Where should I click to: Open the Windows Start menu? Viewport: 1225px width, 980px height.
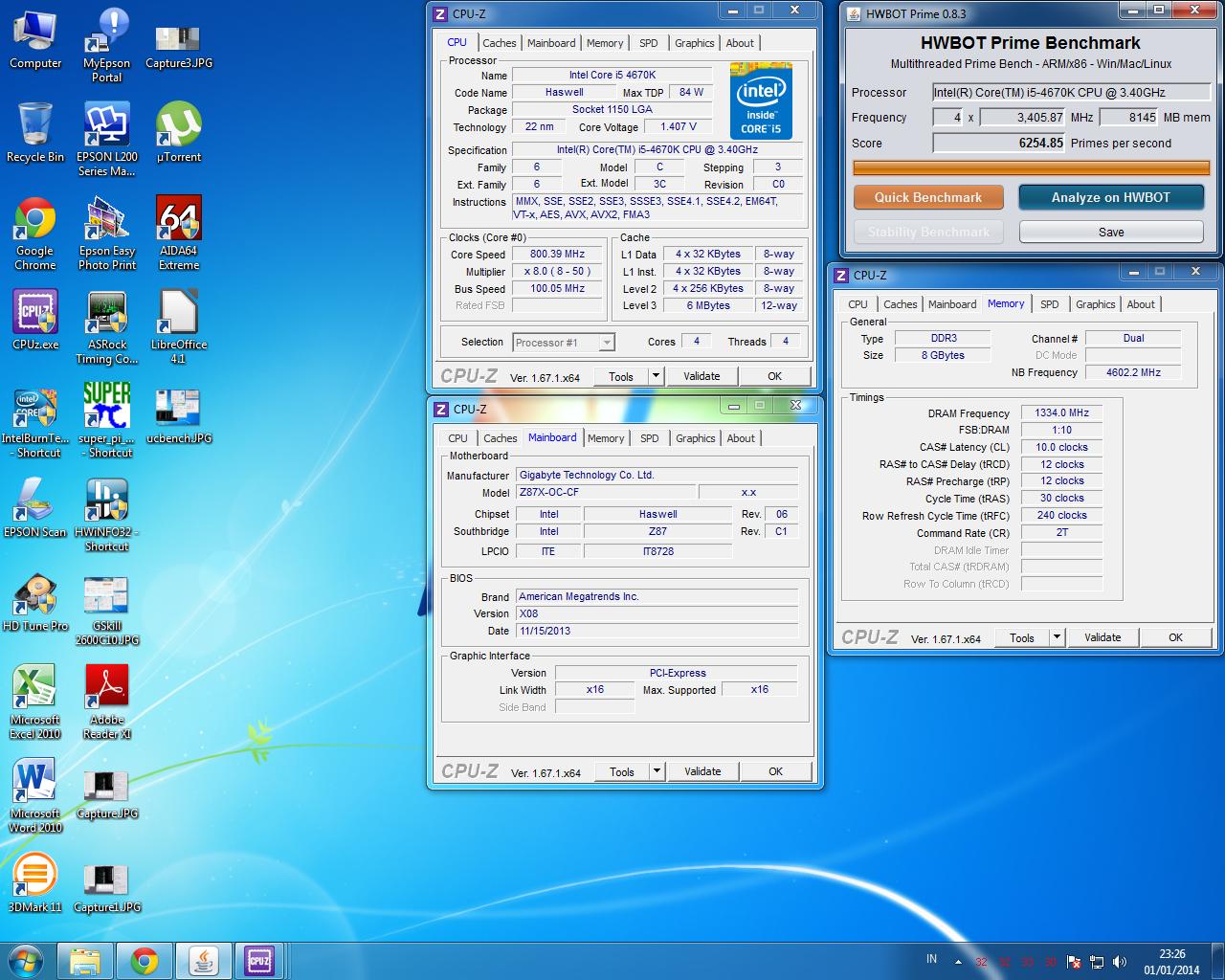(26, 960)
